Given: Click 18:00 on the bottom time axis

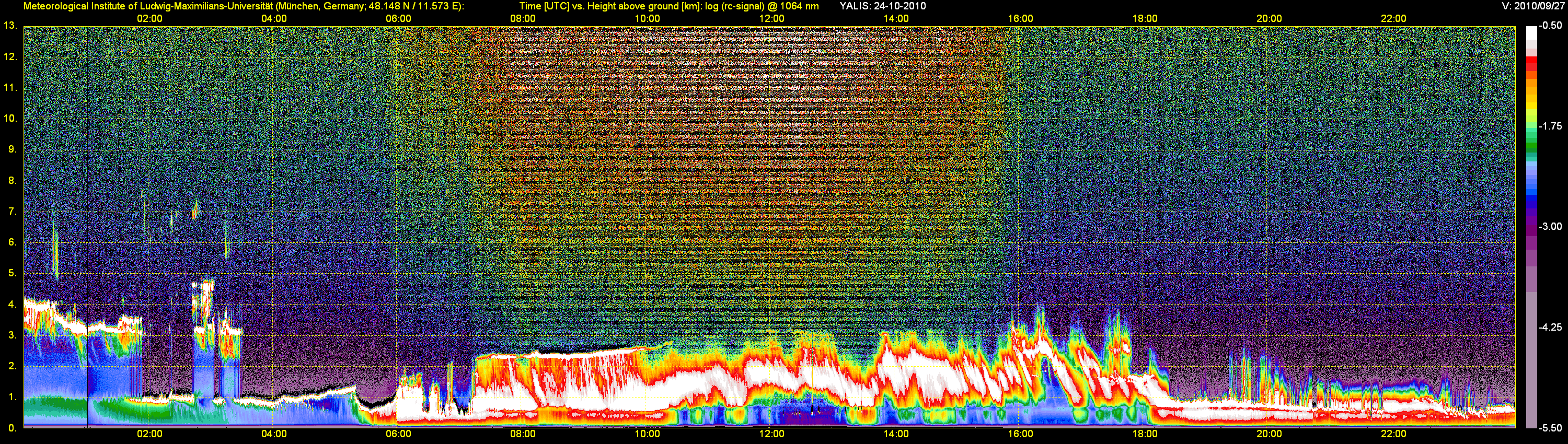Looking at the screenshot, I should click(x=1145, y=434).
